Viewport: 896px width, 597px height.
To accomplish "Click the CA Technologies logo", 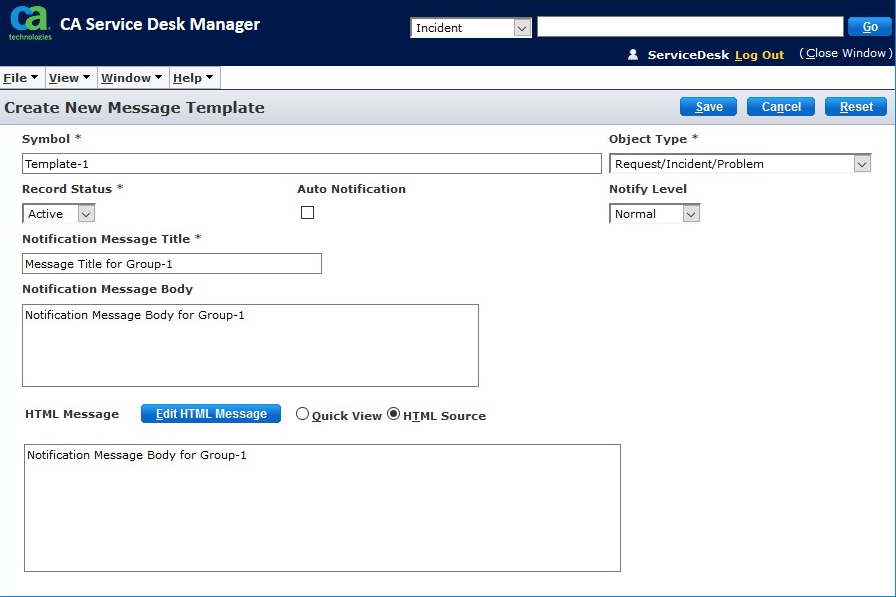I will [x=29, y=22].
